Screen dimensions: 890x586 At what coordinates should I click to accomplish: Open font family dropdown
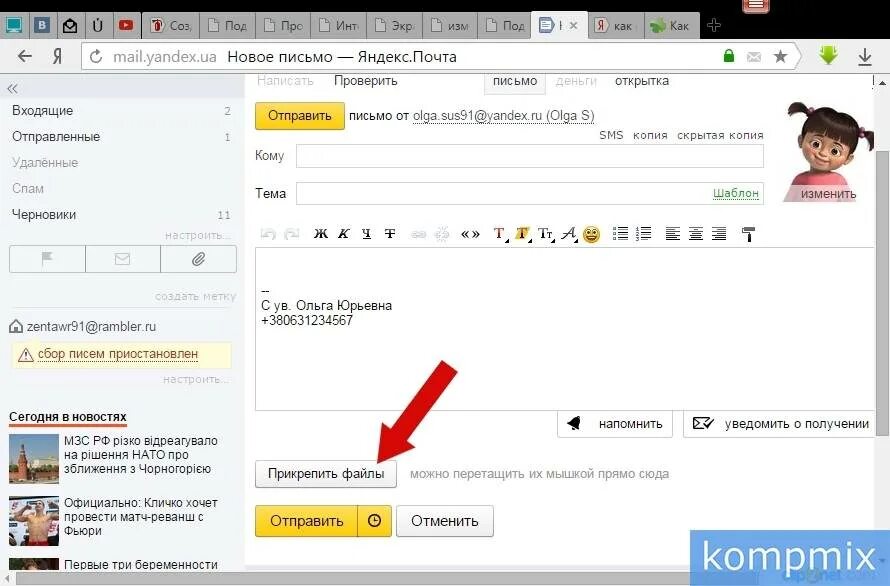tap(569, 233)
